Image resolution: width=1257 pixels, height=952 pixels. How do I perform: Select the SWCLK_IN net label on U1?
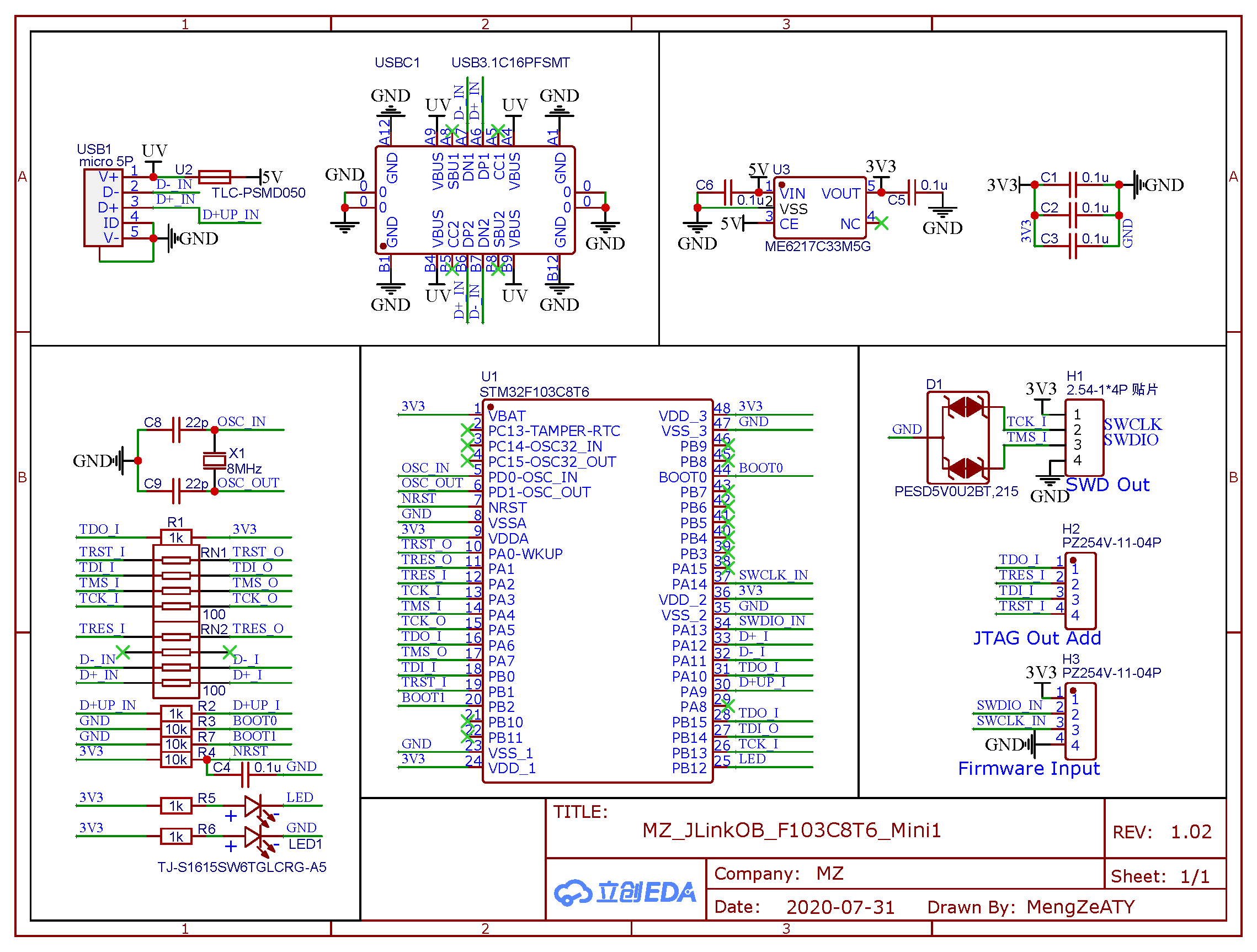coord(773,575)
